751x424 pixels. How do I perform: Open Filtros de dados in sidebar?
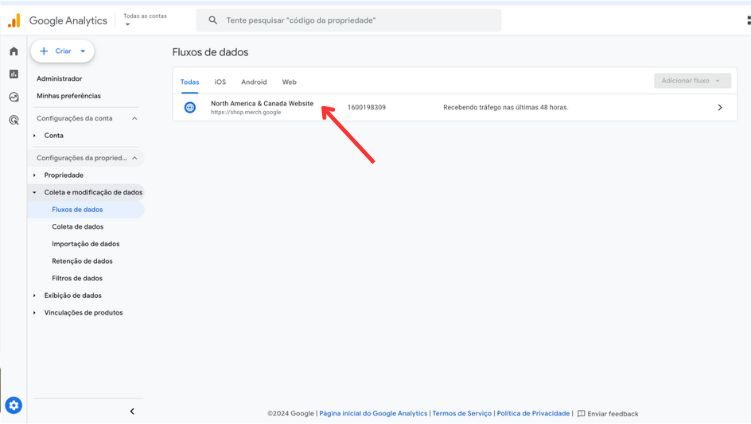pyautogui.click(x=77, y=278)
